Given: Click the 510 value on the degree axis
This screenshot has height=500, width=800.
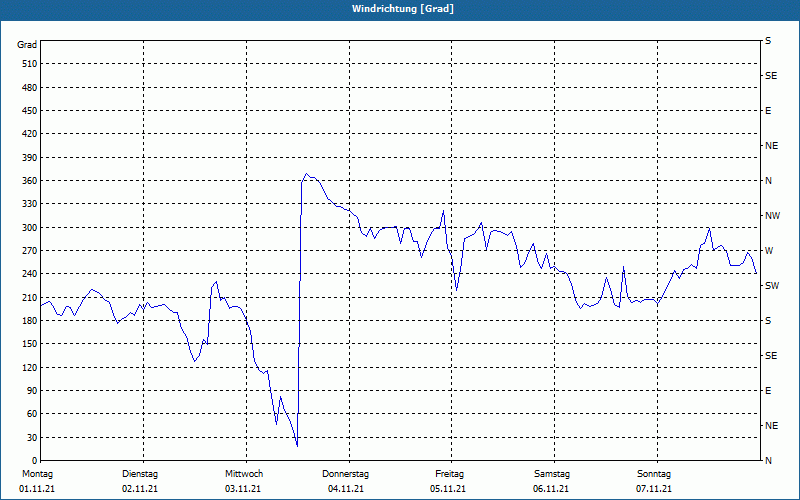Looking at the screenshot, I should tap(29, 64).
